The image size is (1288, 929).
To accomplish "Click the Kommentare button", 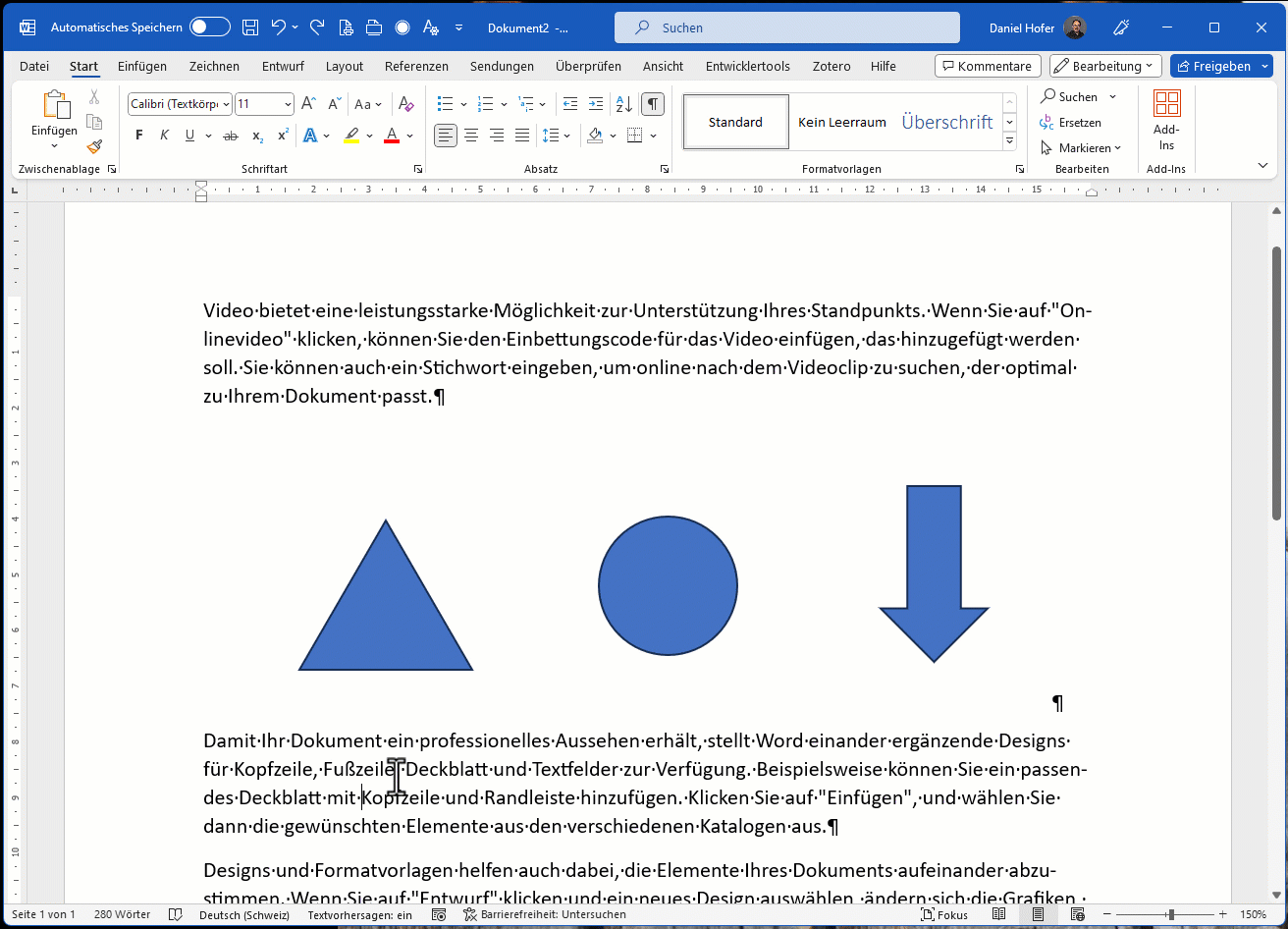I will [987, 66].
